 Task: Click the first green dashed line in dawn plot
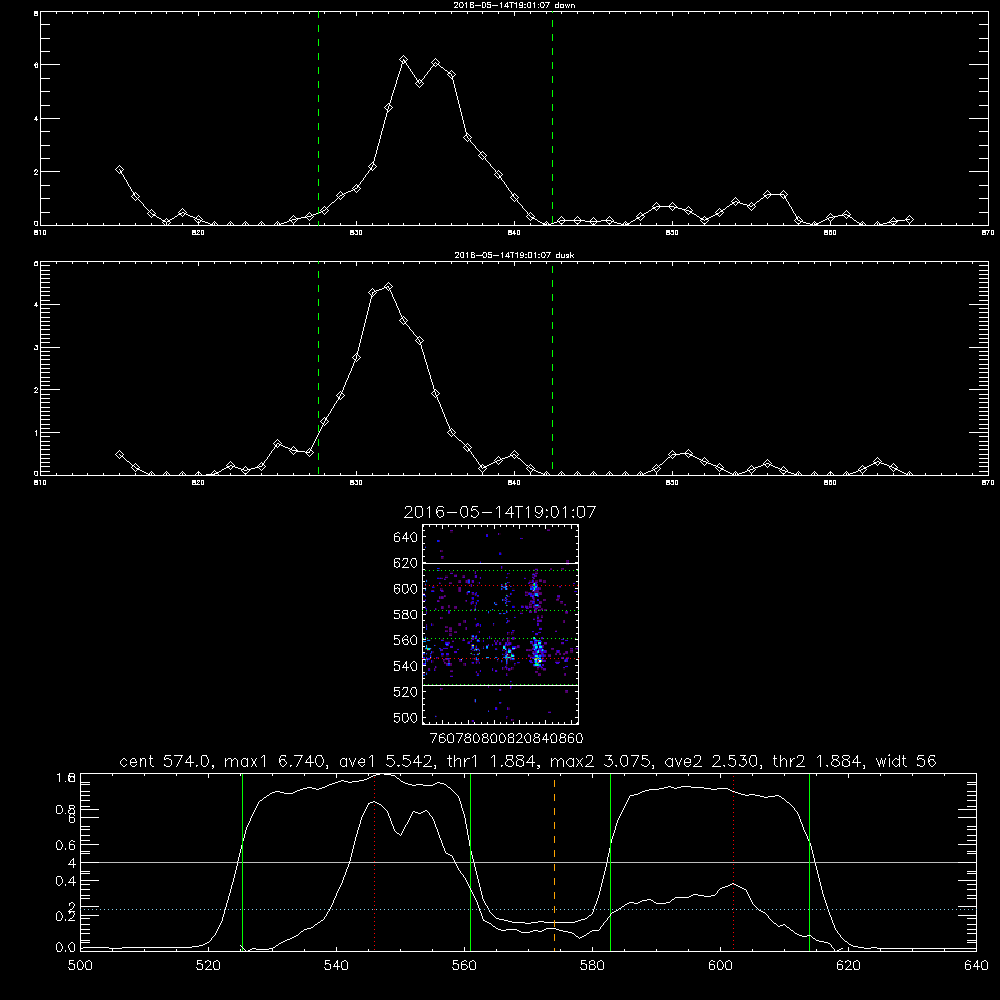pyautogui.click(x=318, y=118)
